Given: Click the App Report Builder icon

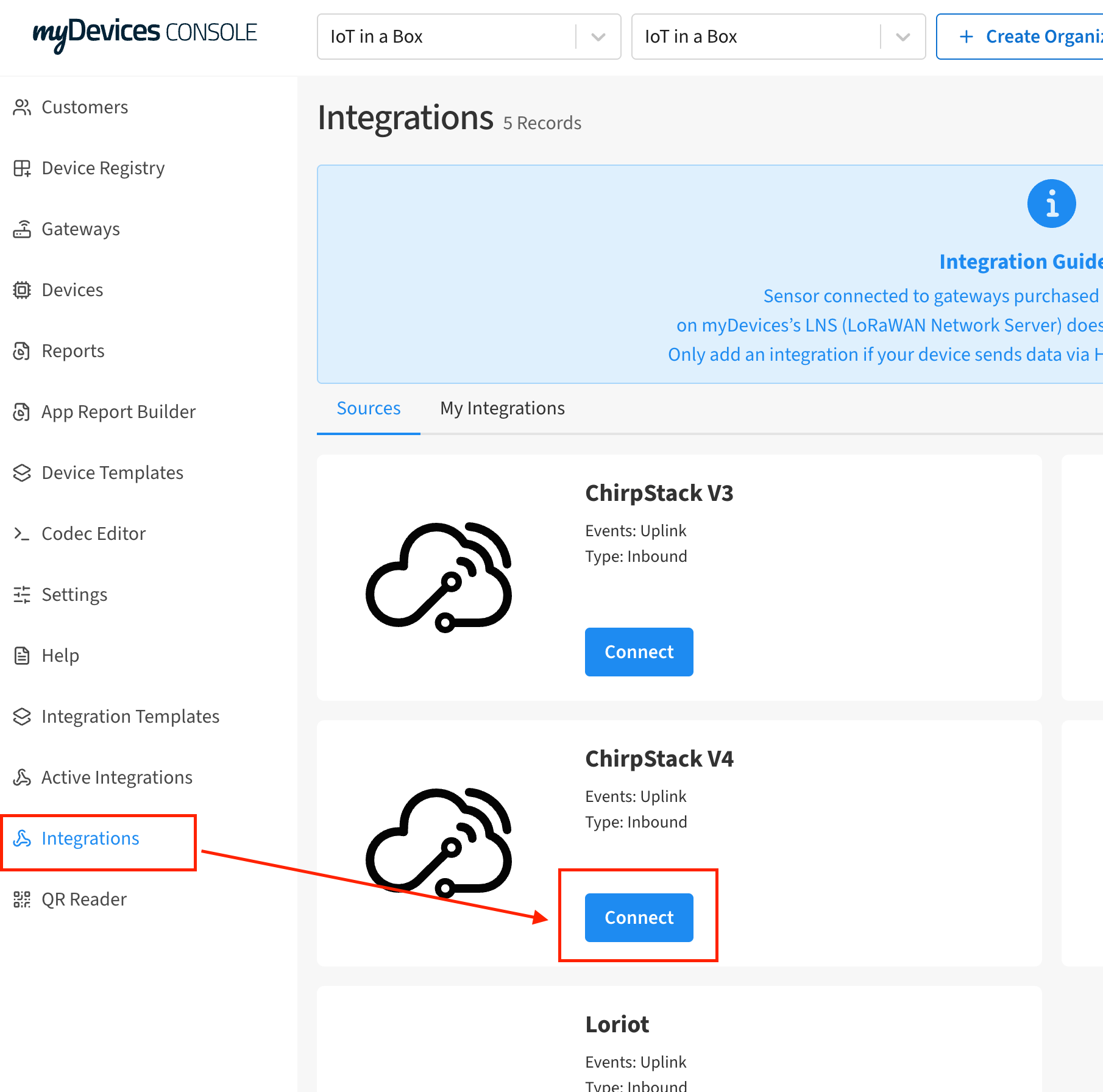Looking at the screenshot, I should pos(22,412).
